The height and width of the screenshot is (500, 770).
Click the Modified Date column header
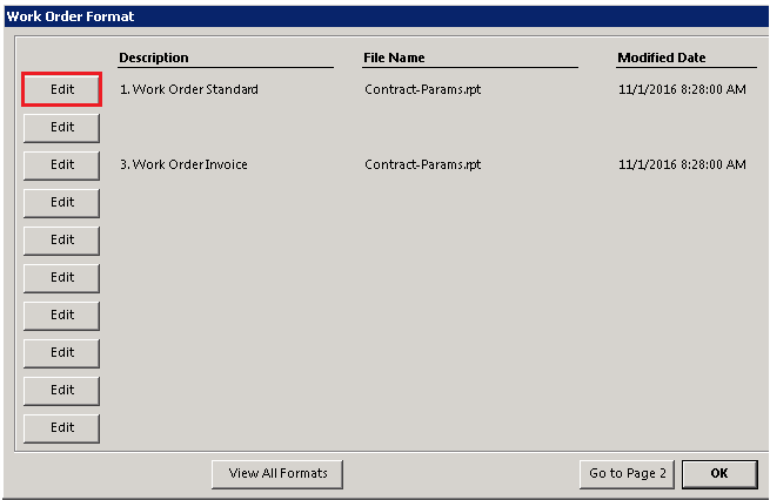coord(661,58)
